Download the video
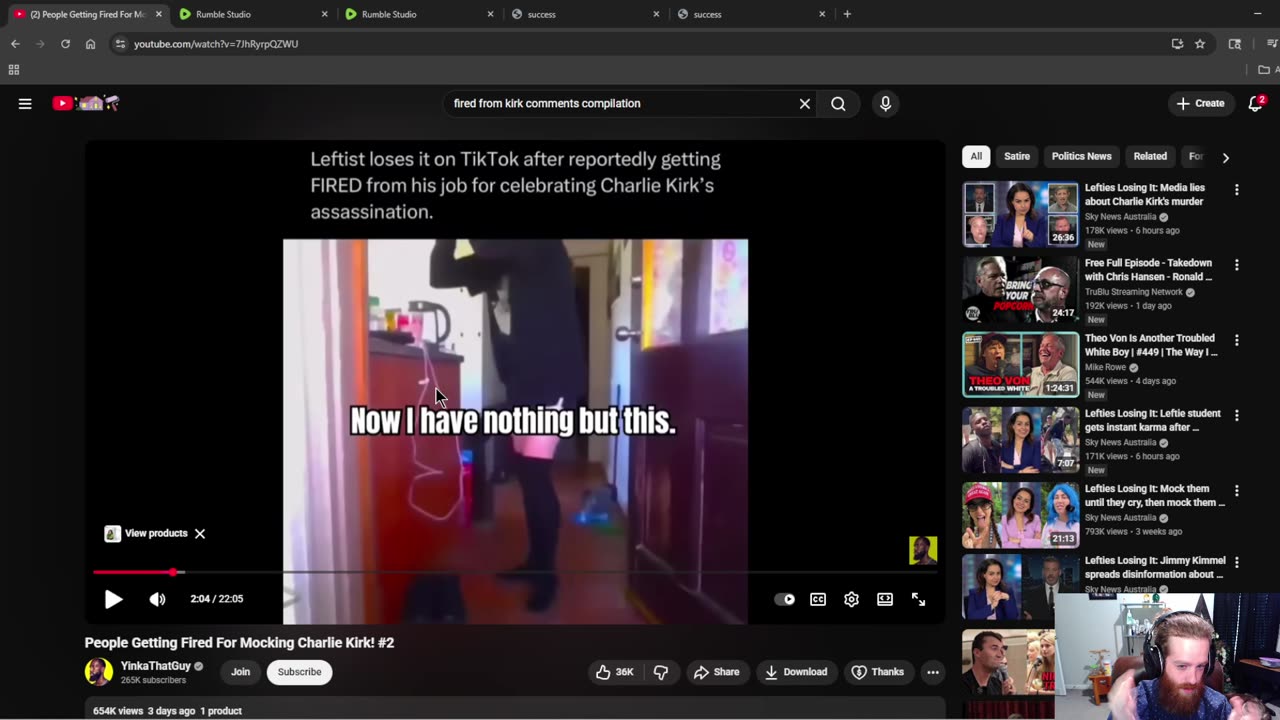Image resolution: width=1280 pixels, height=720 pixels. coord(796,672)
